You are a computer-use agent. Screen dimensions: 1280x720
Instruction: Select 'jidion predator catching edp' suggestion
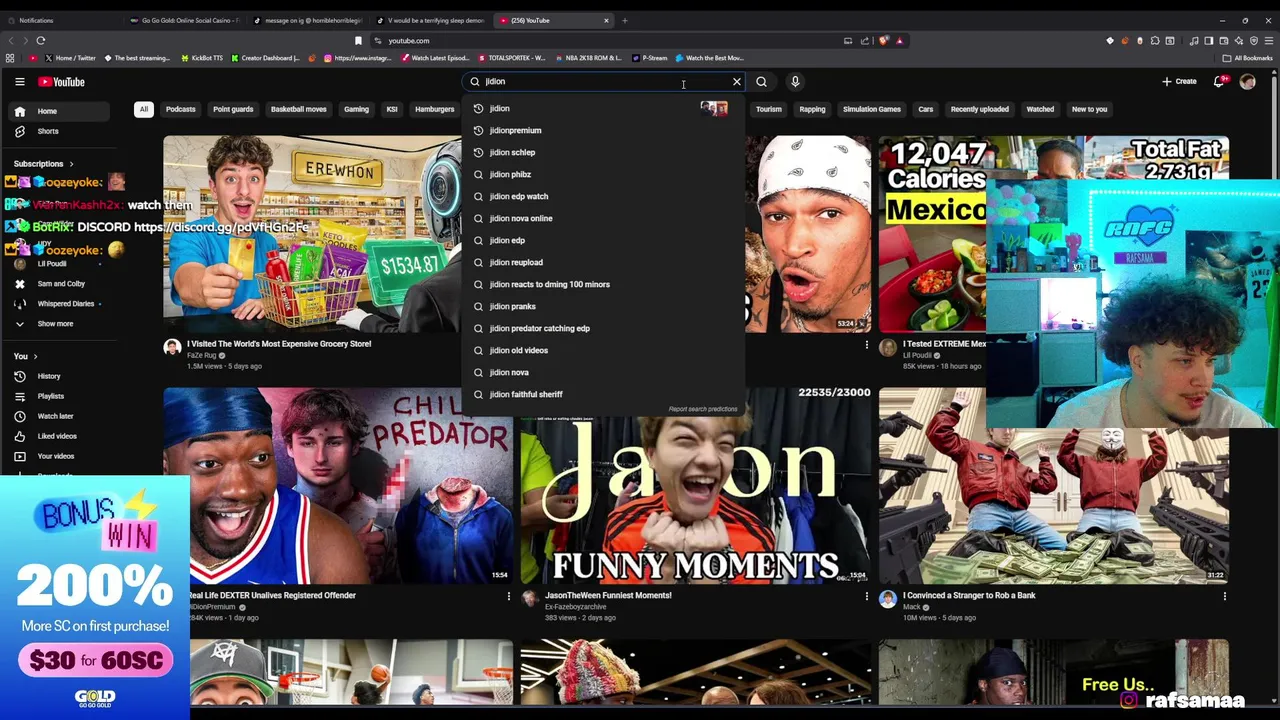(x=603, y=328)
